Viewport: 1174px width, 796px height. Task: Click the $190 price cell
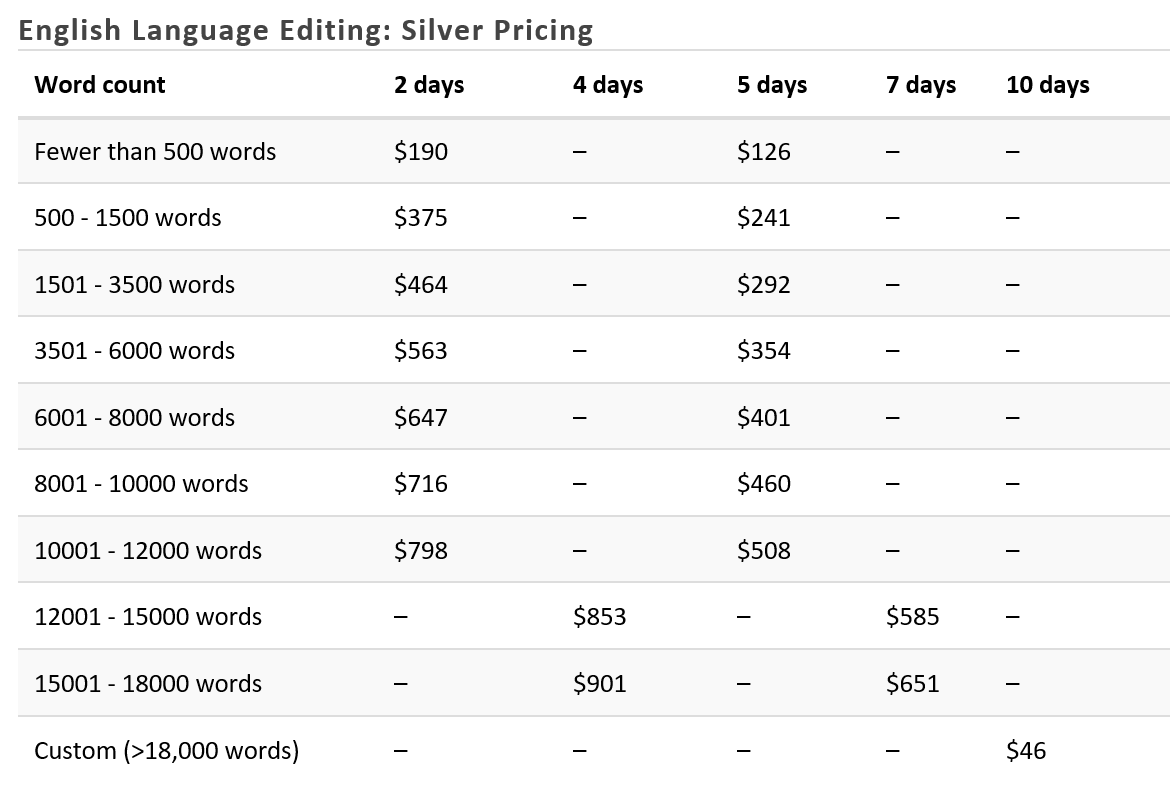(x=421, y=152)
